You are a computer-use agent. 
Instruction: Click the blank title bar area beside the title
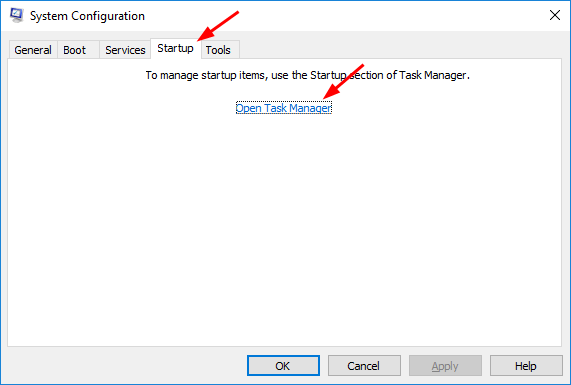click(x=346, y=16)
